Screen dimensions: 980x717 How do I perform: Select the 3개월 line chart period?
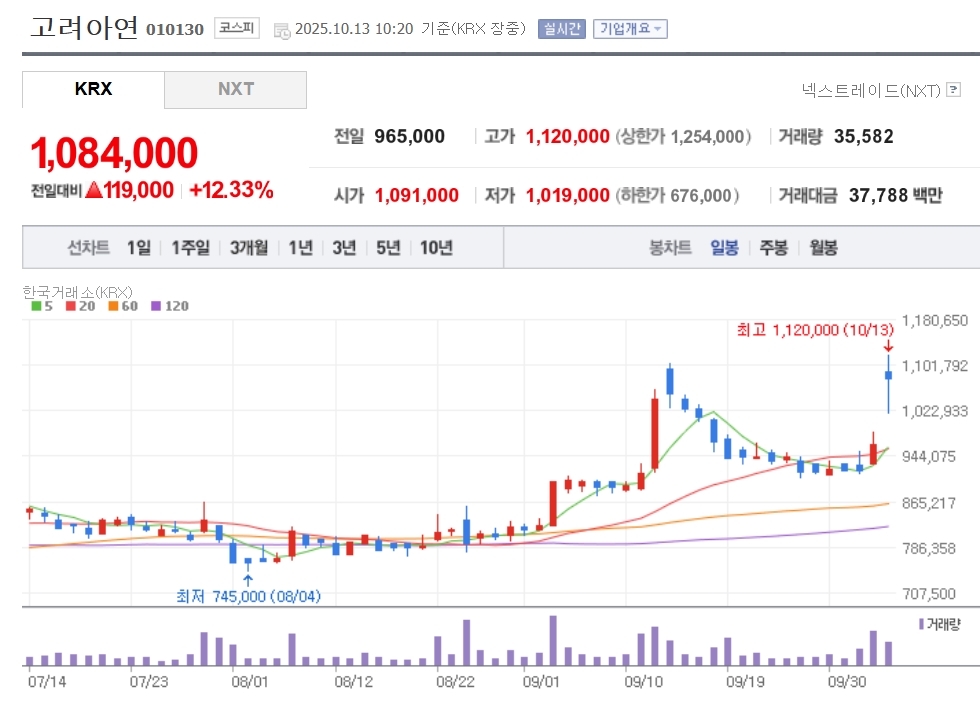click(249, 248)
